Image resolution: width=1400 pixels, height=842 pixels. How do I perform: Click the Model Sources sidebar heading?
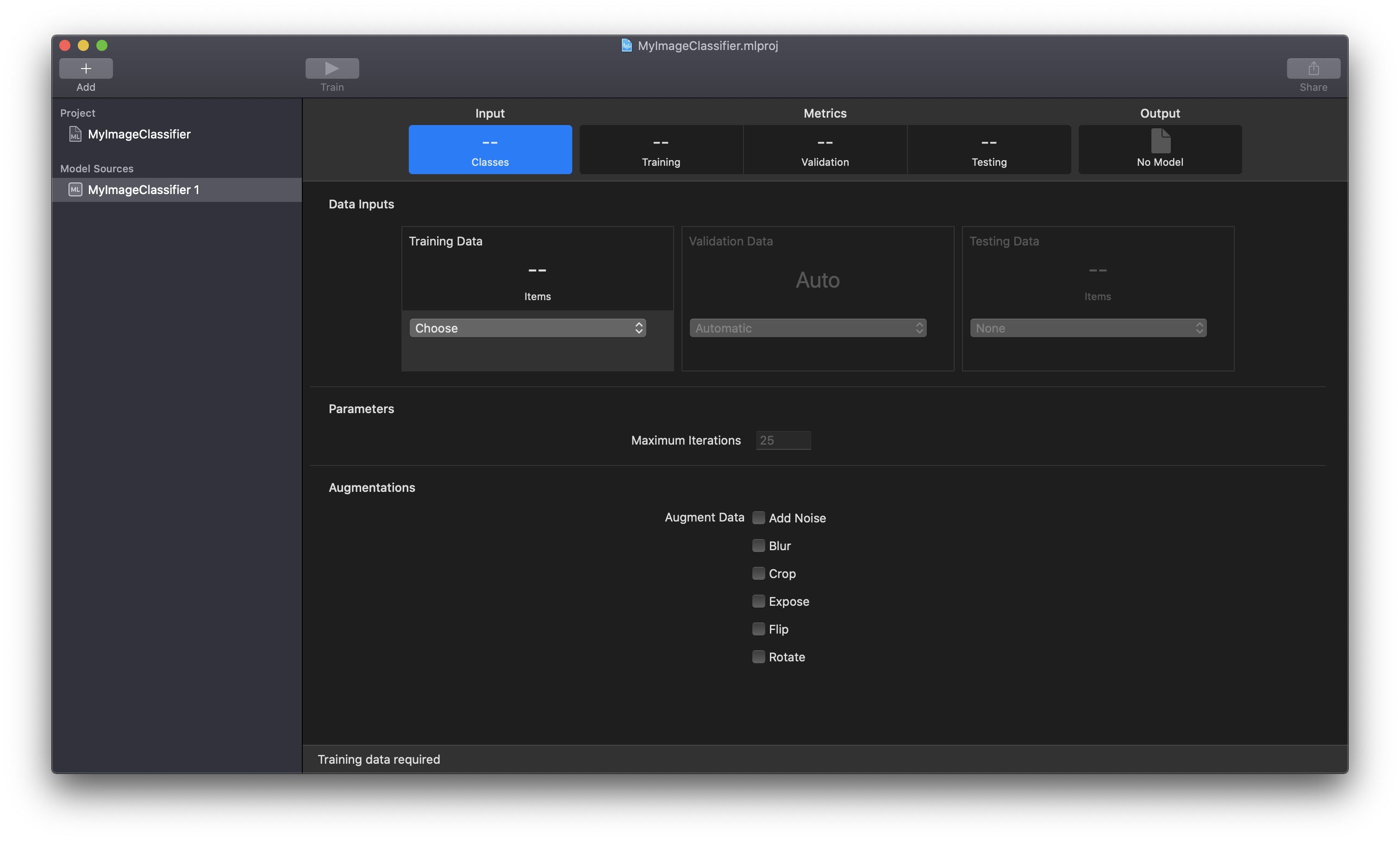tap(96, 169)
